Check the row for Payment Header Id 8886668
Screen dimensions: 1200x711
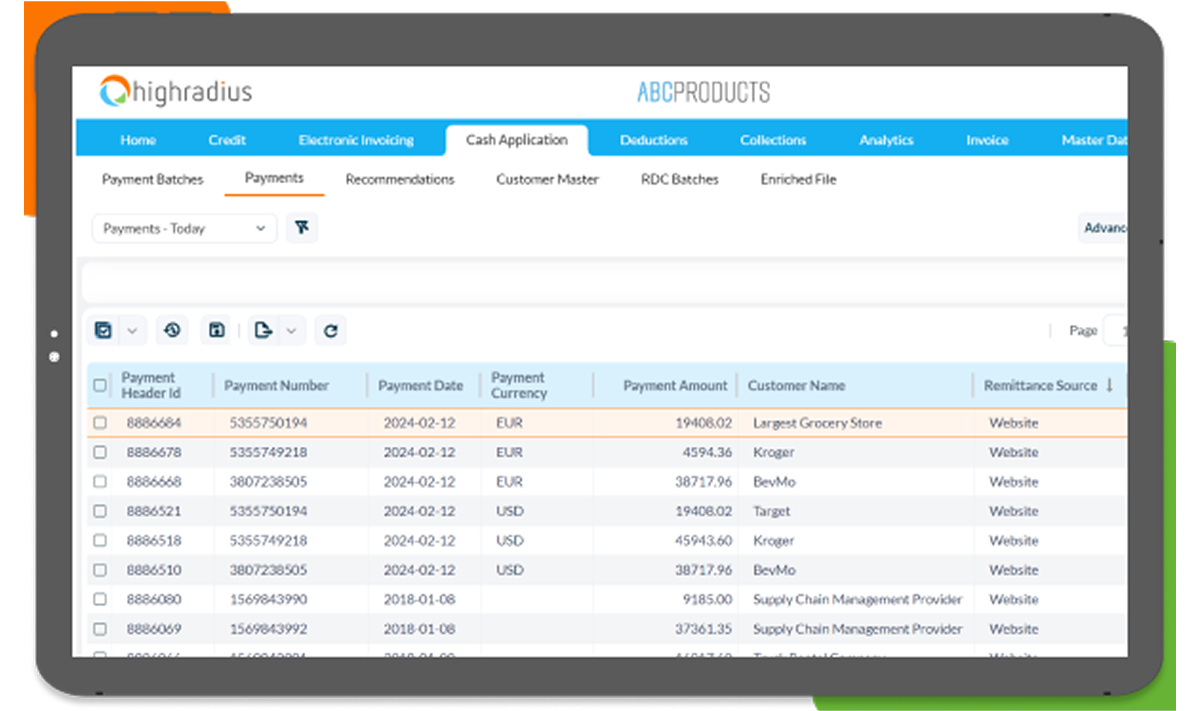[100, 482]
